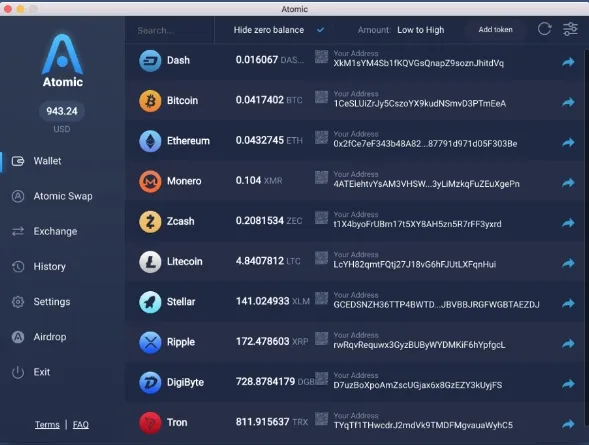The height and width of the screenshot is (445, 589).
Task: Click the Monero coin icon
Action: [x=150, y=181]
